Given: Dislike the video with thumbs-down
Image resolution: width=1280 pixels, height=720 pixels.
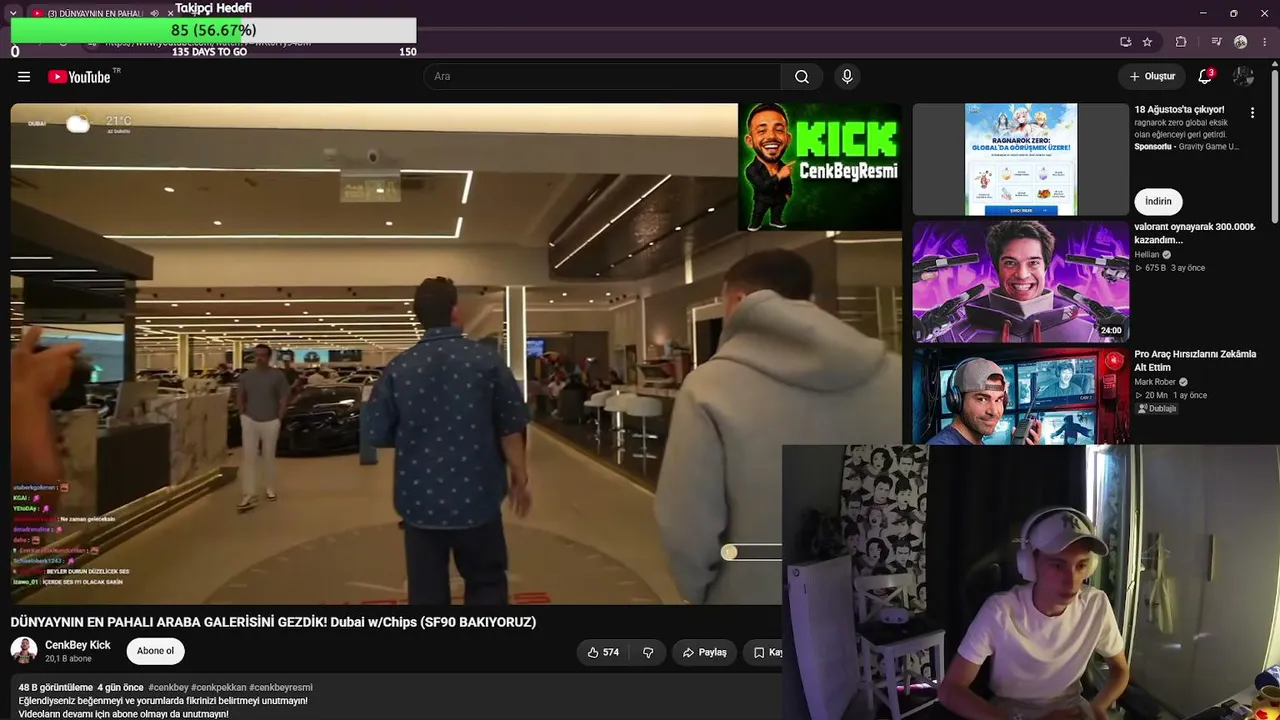Looking at the screenshot, I should [x=648, y=652].
